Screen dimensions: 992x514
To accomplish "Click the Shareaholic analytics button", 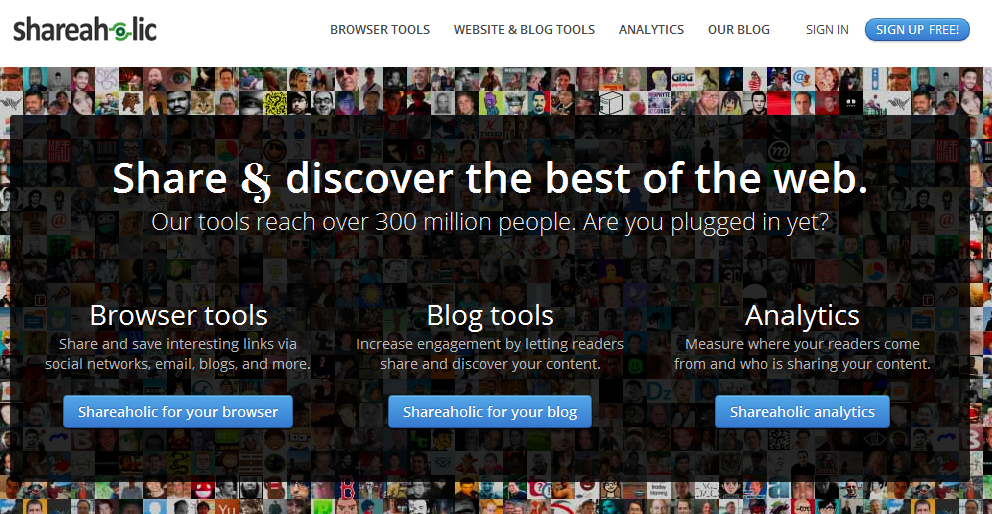I will coord(802,411).
